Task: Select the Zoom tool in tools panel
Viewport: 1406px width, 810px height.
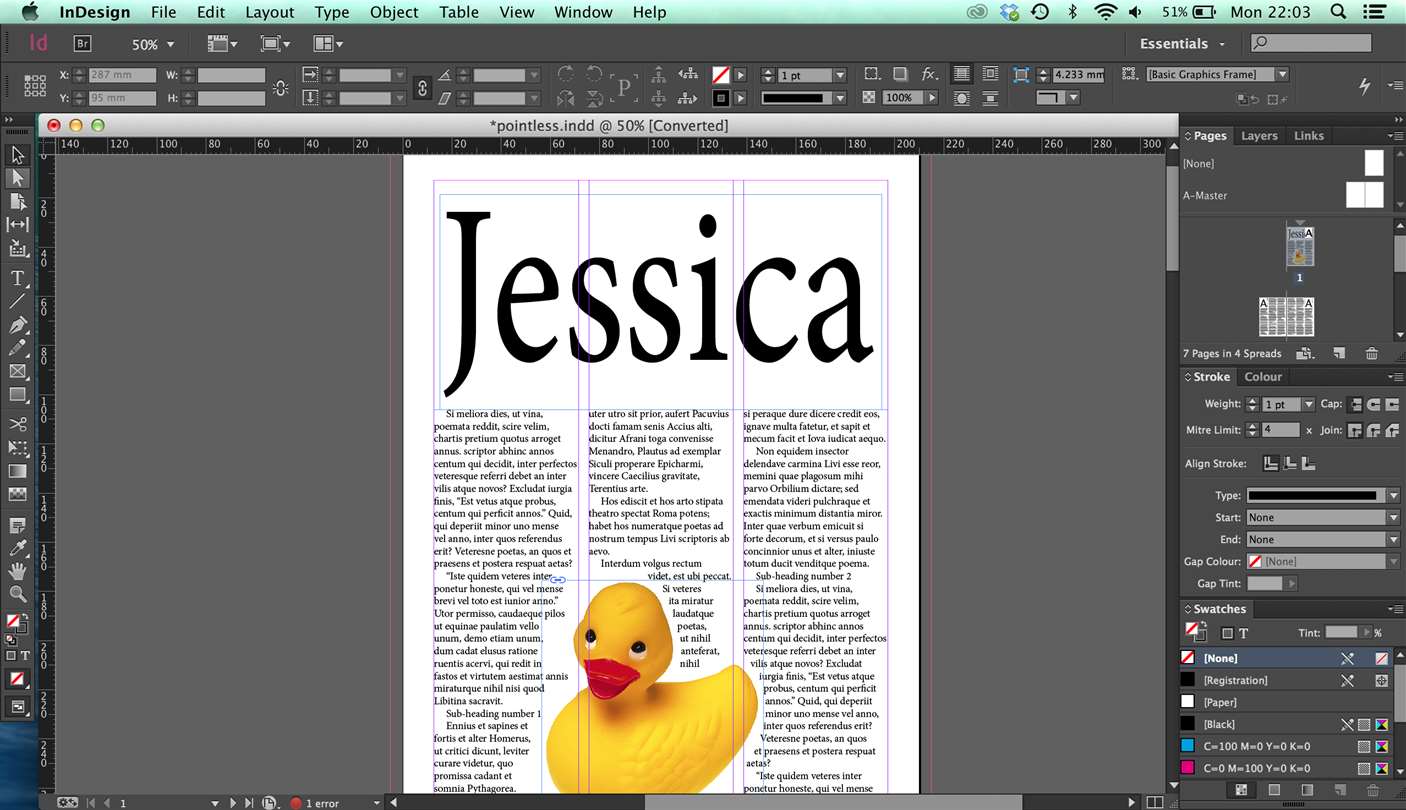Action: click(x=17, y=594)
